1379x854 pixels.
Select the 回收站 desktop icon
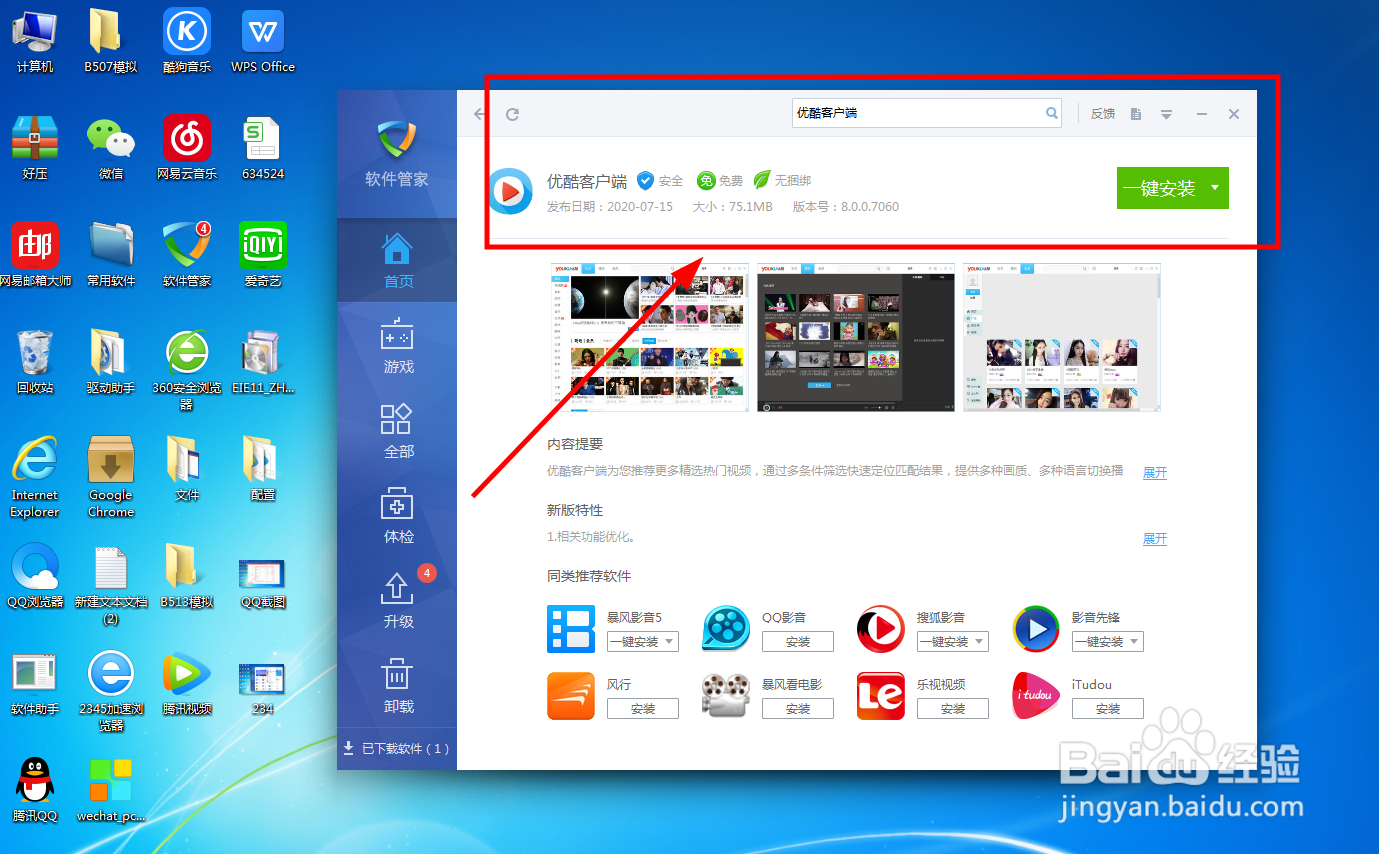(35, 362)
